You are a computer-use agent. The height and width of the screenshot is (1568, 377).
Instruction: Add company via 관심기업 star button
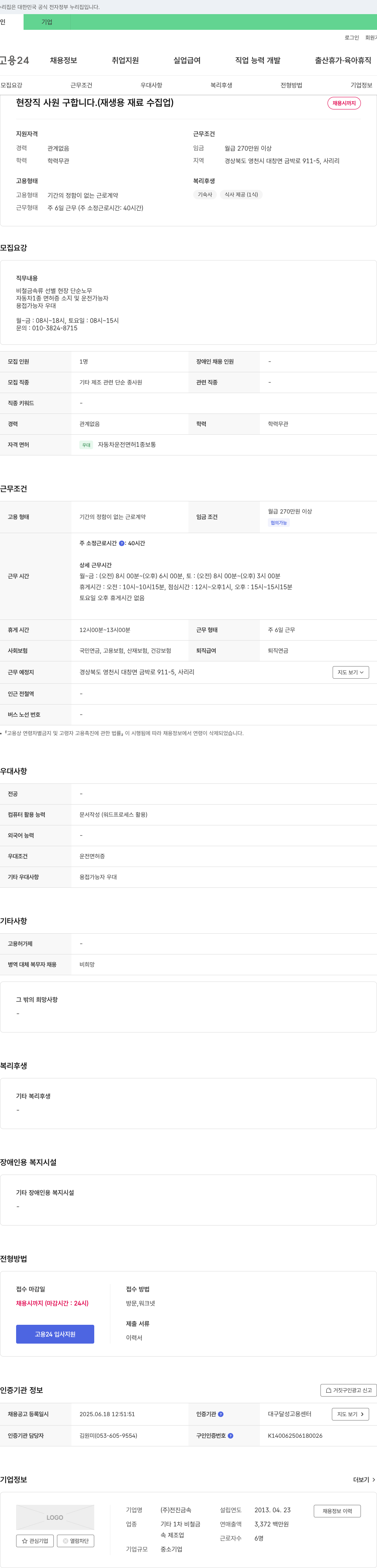(35, 1541)
